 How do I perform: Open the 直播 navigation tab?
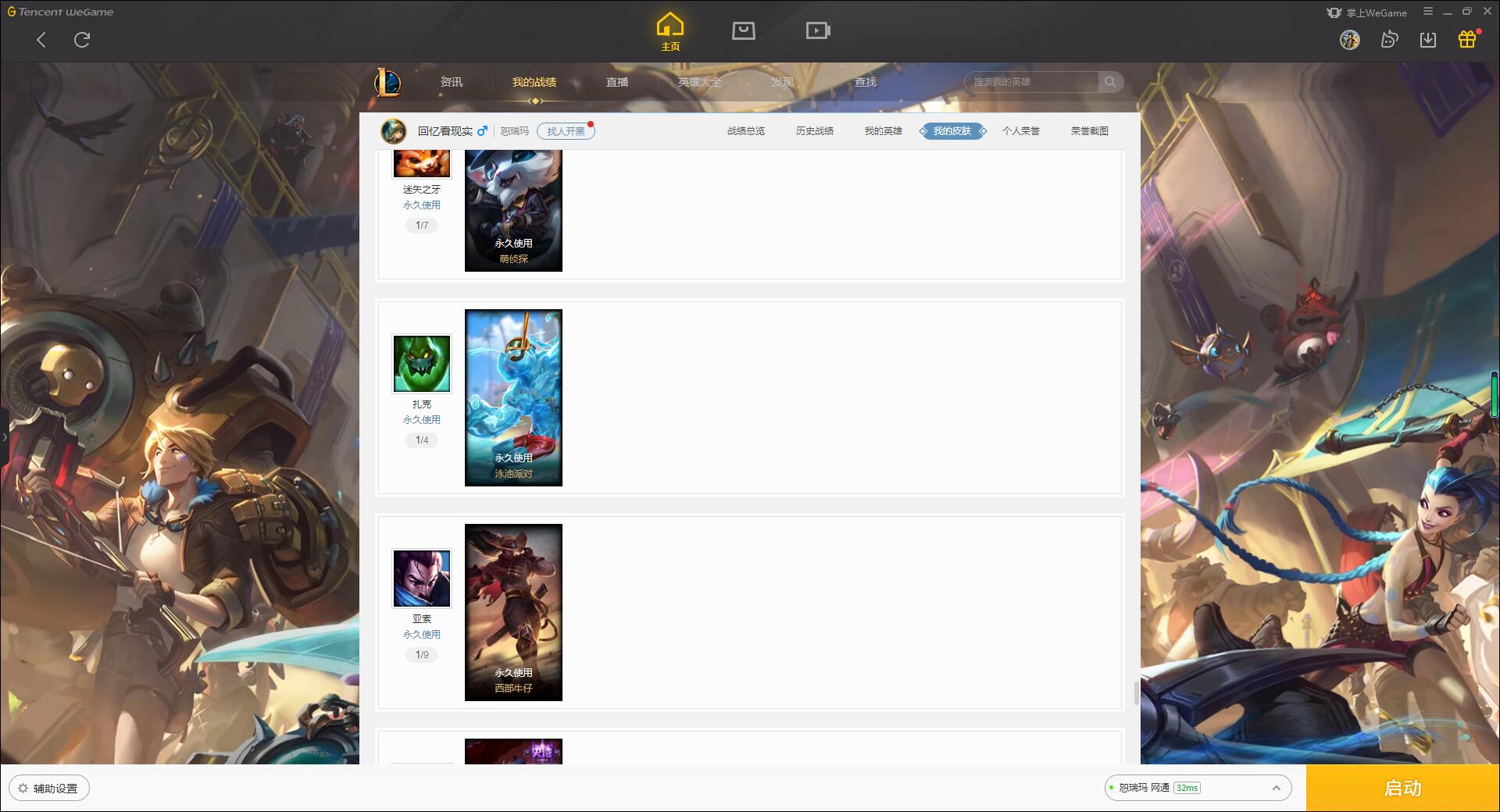tap(617, 82)
